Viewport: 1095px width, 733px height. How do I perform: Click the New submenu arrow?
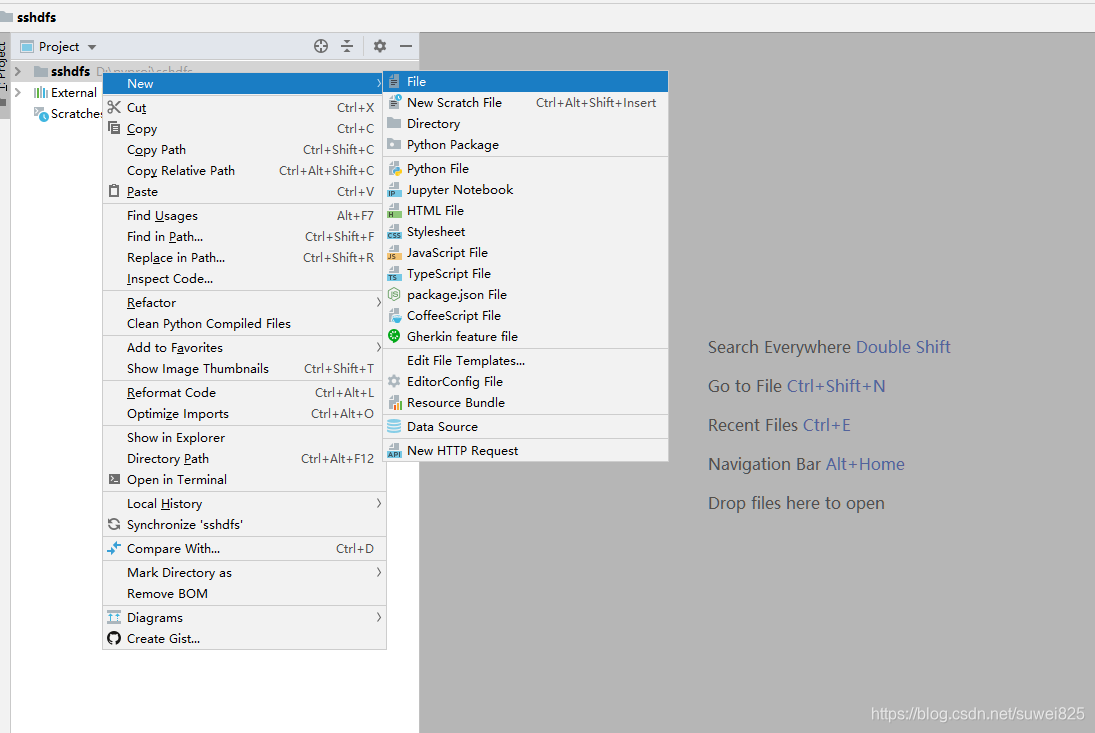click(379, 83)
